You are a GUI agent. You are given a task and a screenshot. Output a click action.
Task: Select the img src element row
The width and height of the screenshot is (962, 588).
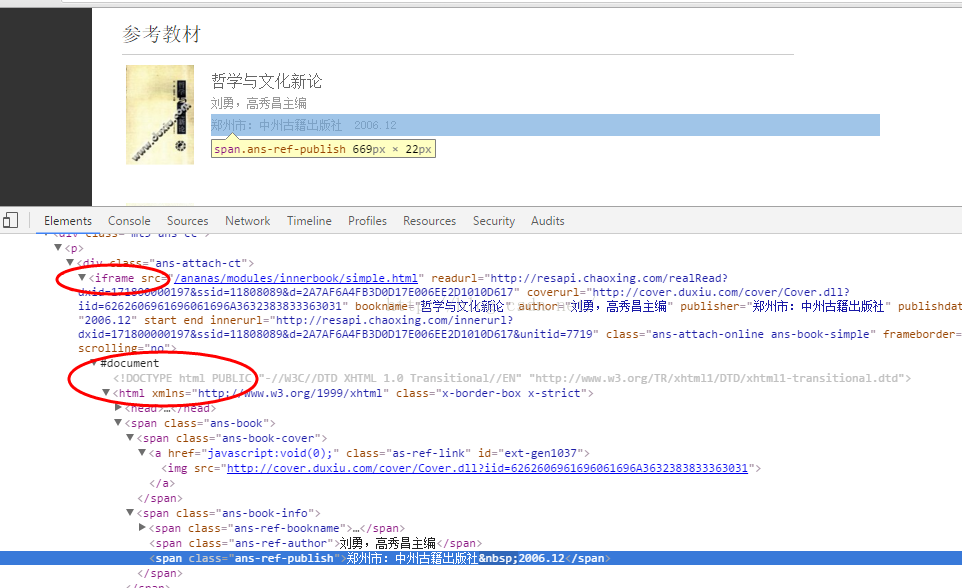point(461,468)
